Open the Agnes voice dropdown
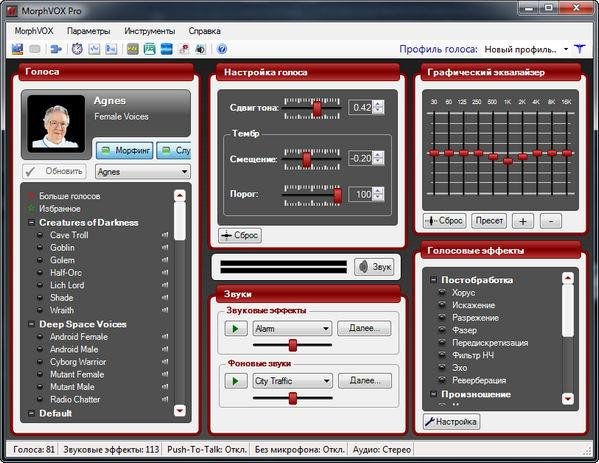The image size is (599, 463). [184, 172]
